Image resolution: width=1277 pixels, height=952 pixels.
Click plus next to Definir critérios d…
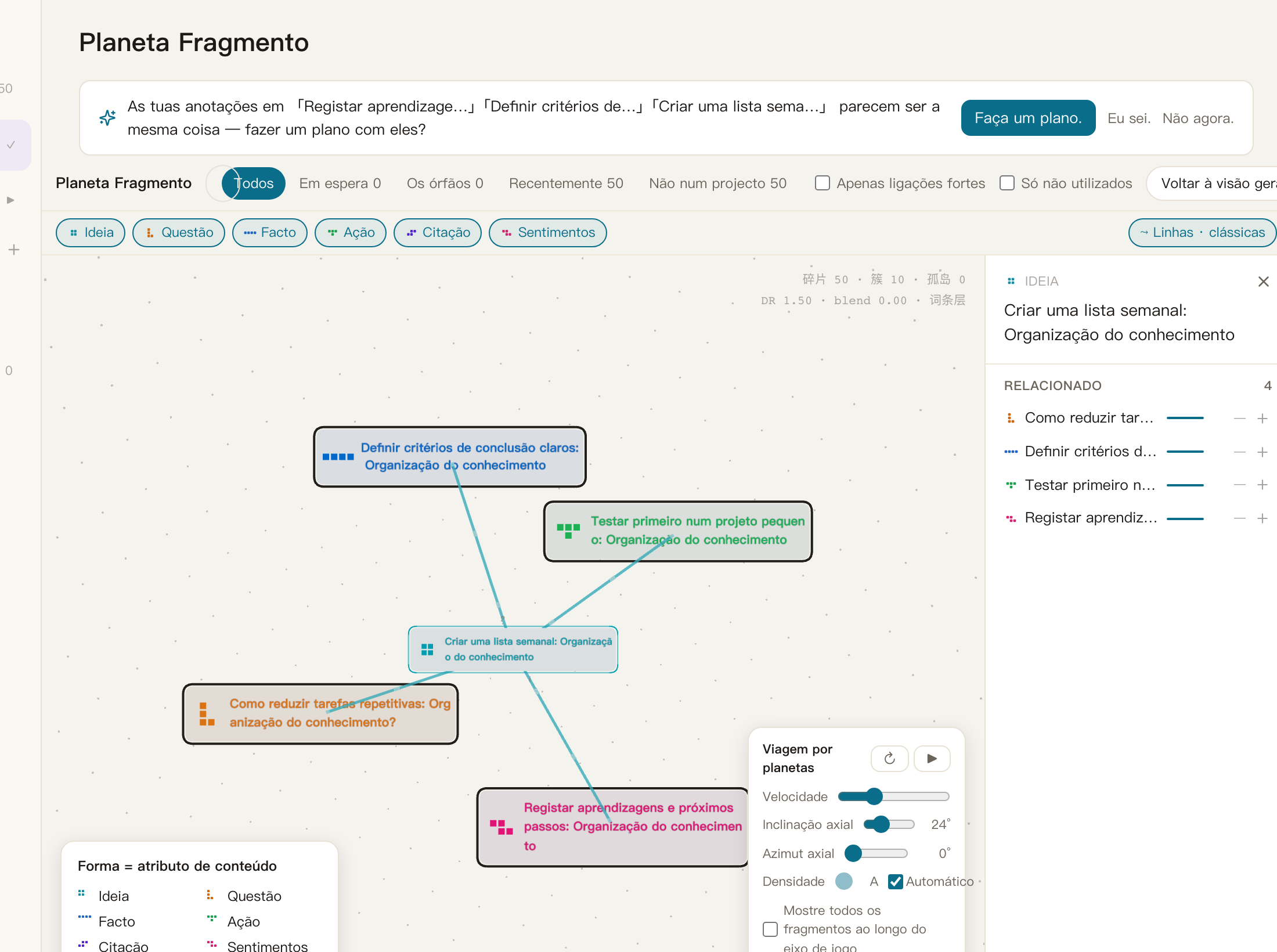pos(1262,452)
